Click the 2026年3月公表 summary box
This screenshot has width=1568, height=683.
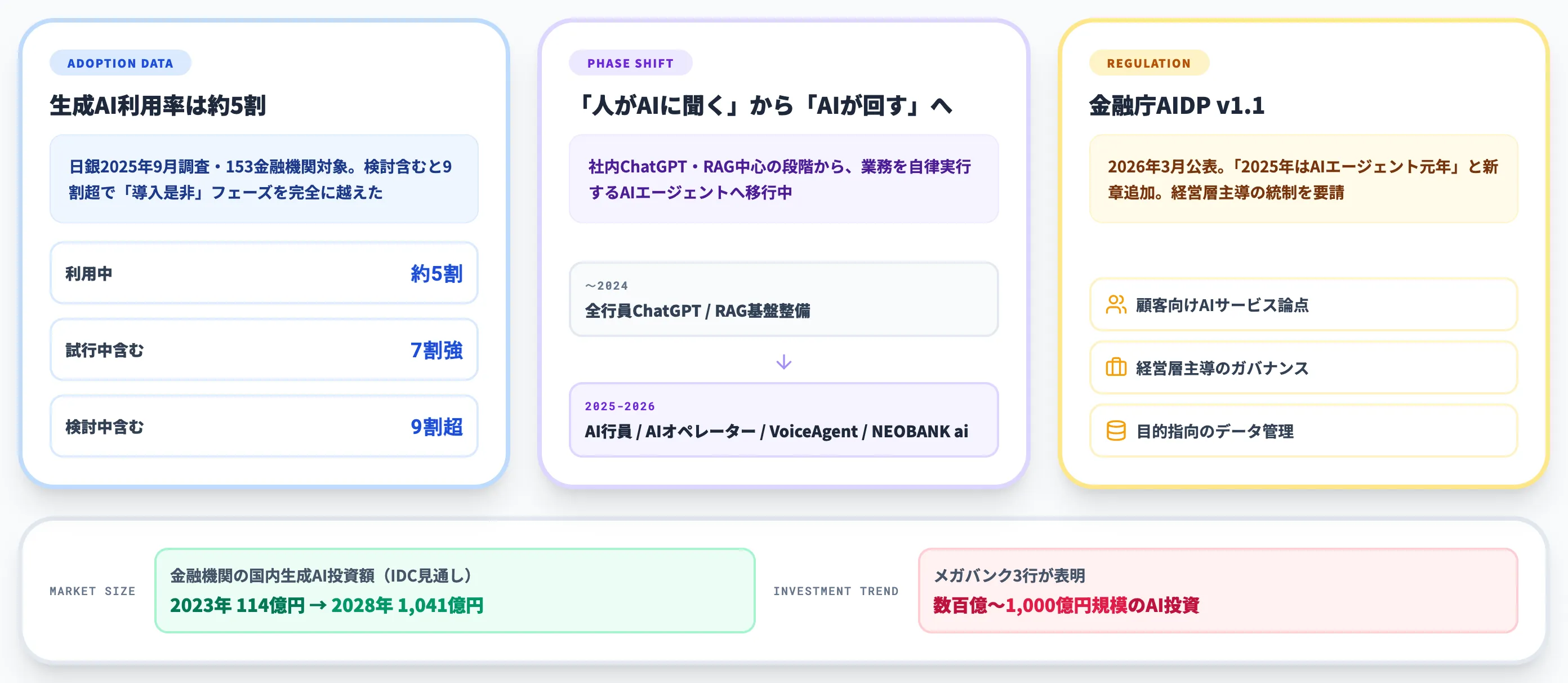(1303, 179)
